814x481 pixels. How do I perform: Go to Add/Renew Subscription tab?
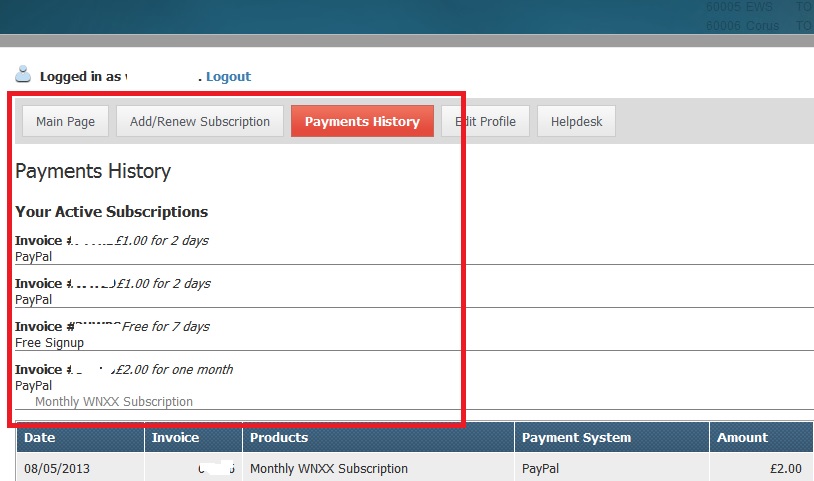(x=200, y=122)
